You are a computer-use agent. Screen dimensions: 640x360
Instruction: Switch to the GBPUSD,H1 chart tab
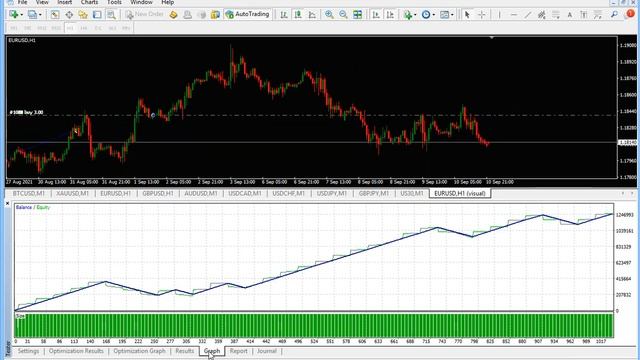158,193
